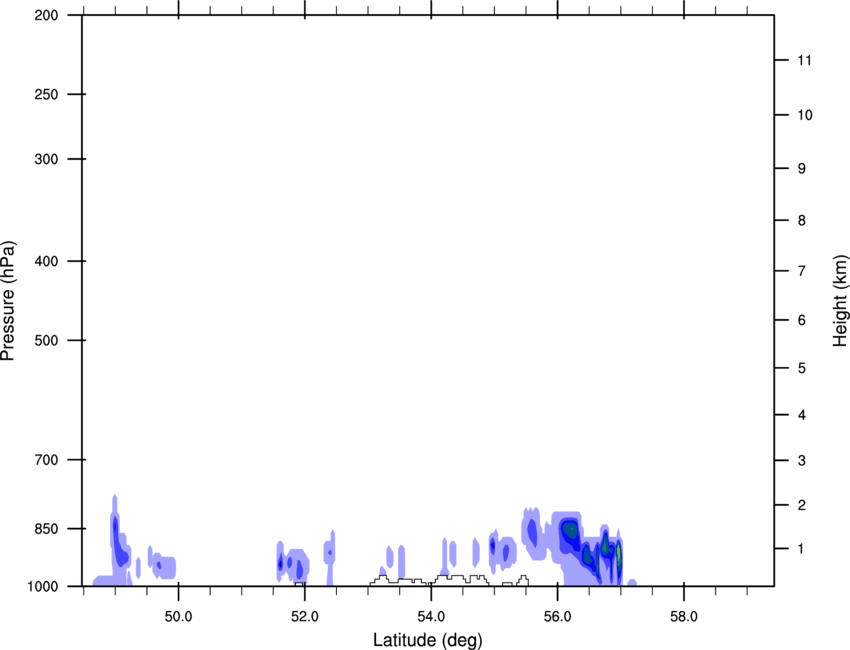This screenshot has width=850, height=650.
Task: Click the 7 km height label
Action: pos(802,271)
